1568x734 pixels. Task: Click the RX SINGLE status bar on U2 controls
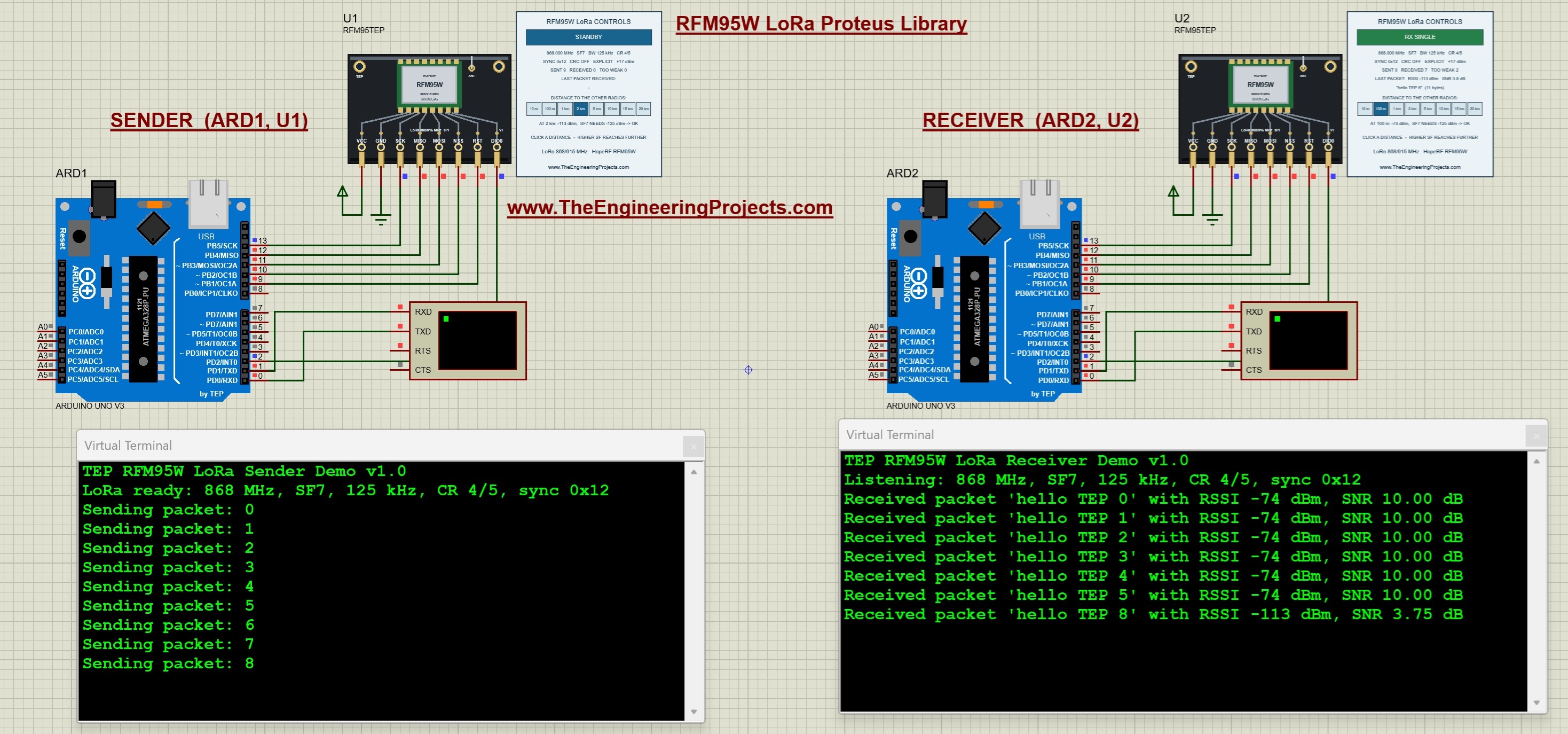[x=1420, y=37]
